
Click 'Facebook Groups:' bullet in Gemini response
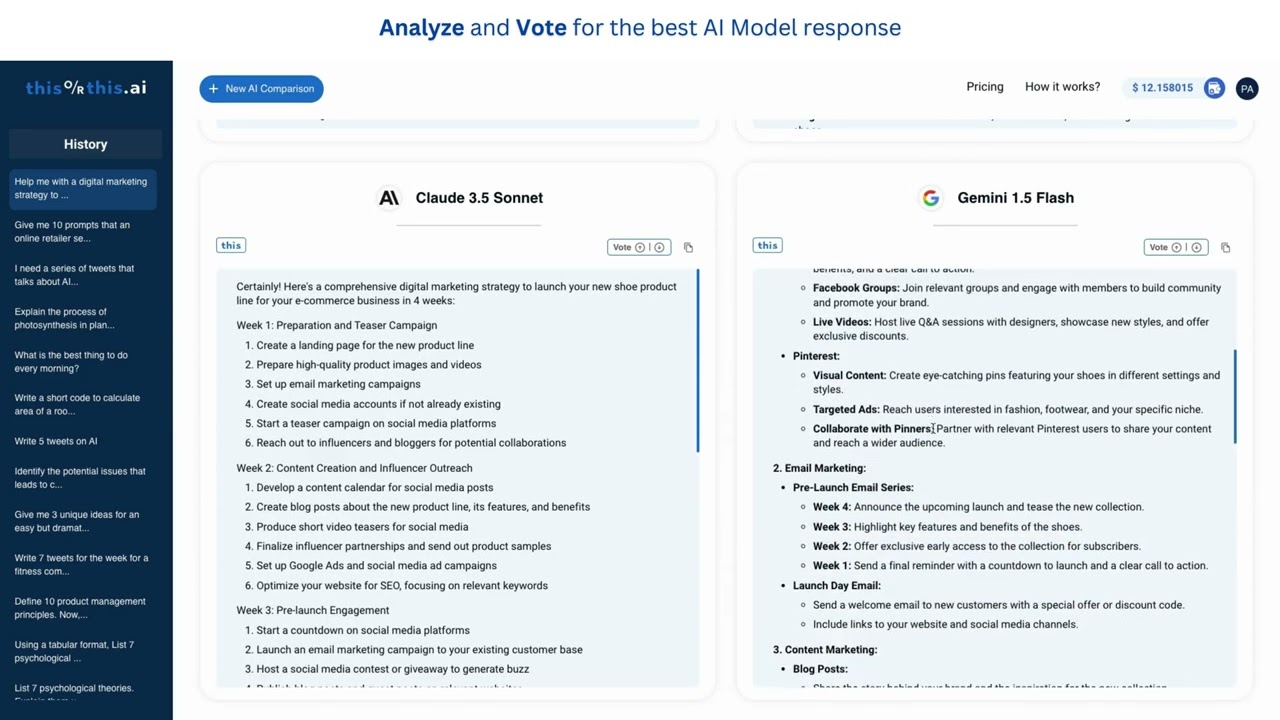point(856,288)
